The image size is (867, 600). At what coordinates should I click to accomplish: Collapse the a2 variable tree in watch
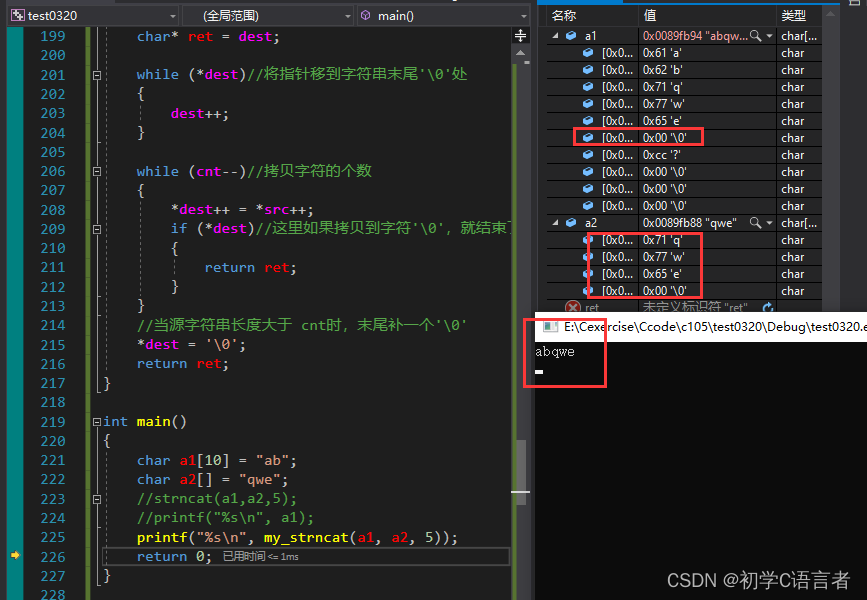pos(556,223)
